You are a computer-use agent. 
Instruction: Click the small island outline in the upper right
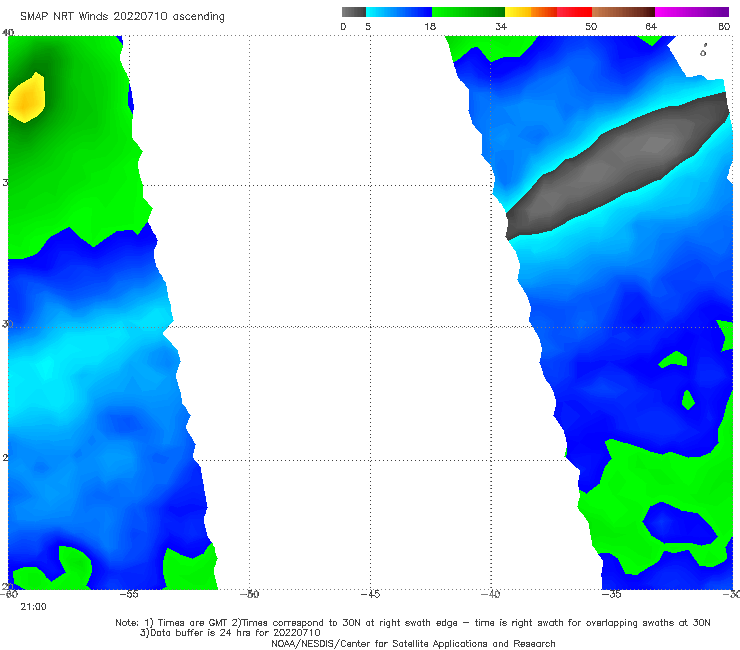click(703, 51)
